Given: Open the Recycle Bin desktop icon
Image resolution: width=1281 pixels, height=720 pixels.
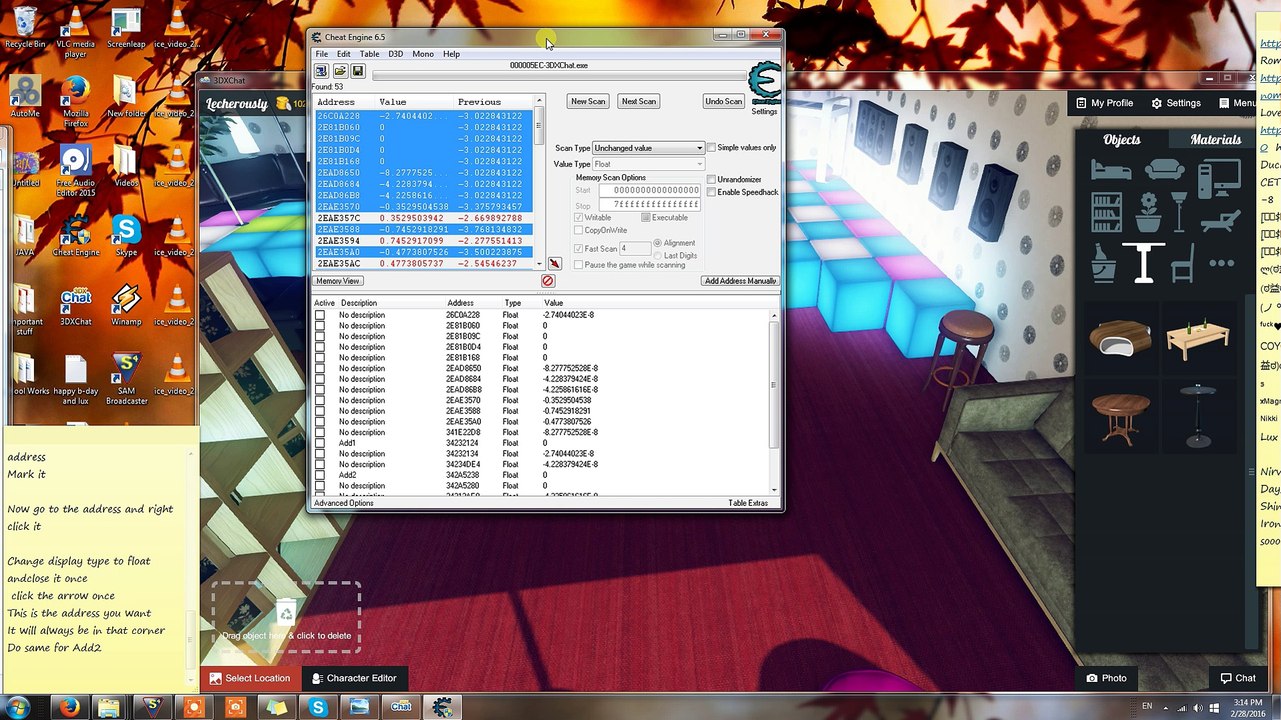Looking at the screenshot, I should click(x=25, y=28).
